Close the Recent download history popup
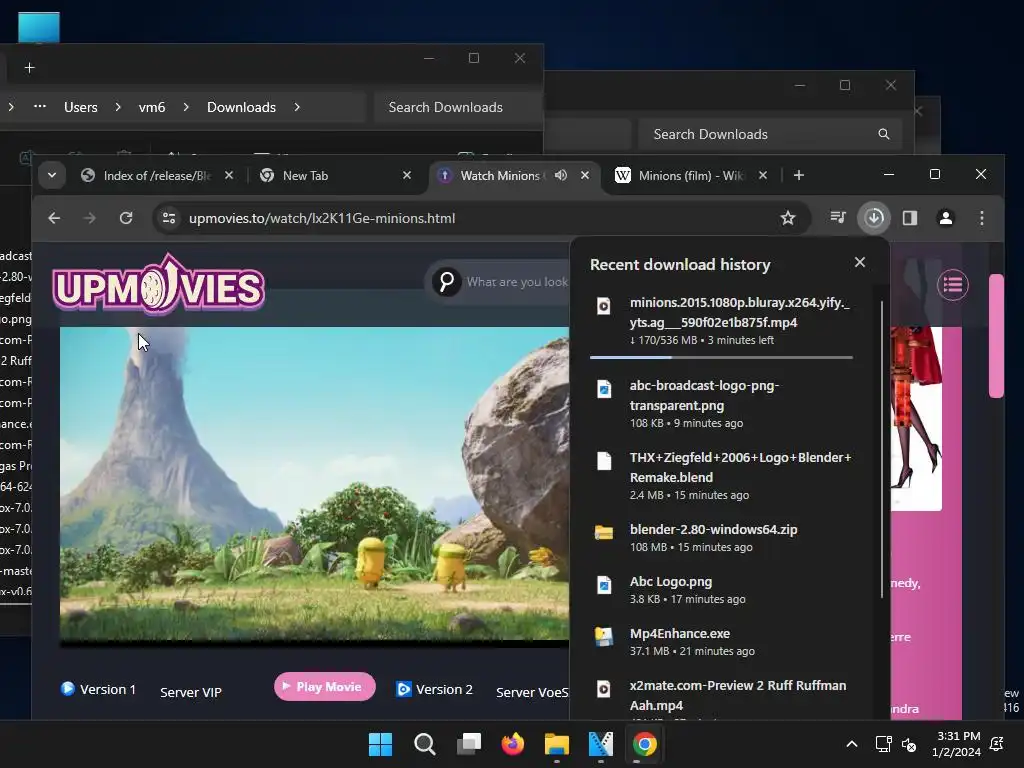1024x768 pixels. point(859,262)
